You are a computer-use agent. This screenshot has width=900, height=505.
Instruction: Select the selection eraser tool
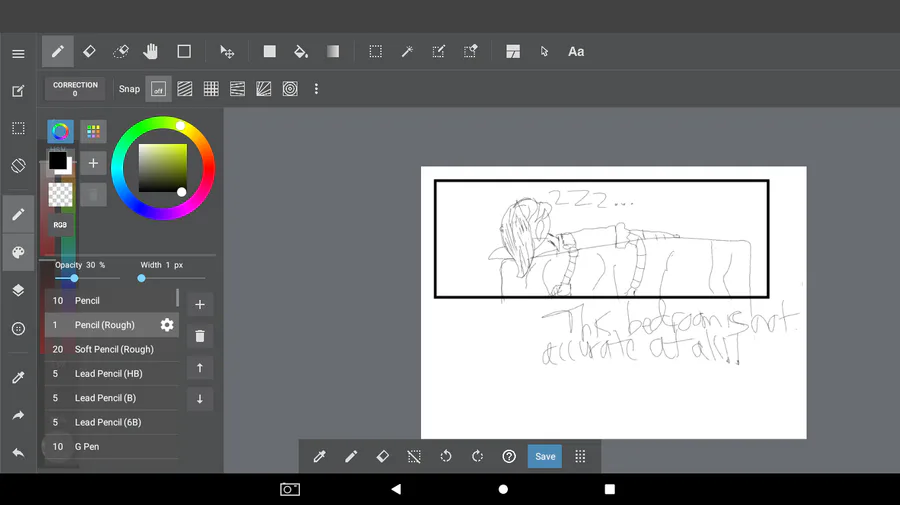[x=471, y=52]
